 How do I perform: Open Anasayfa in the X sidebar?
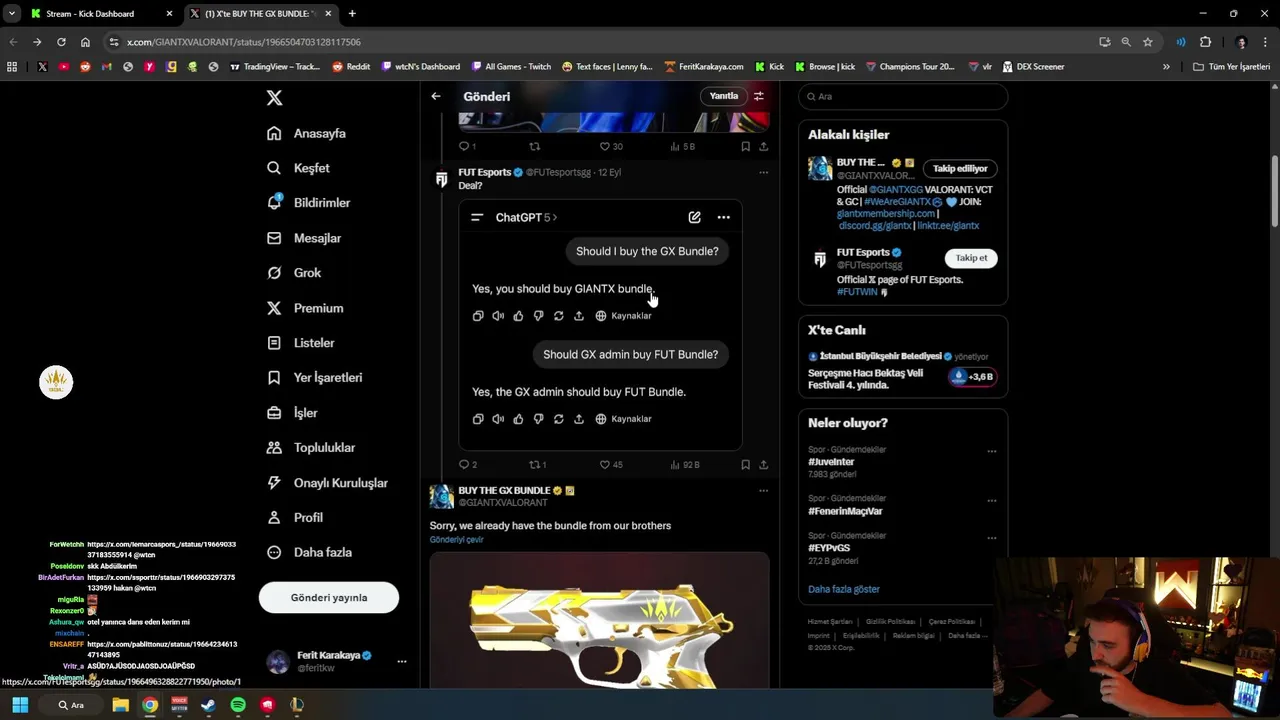[x=307, y=133]
